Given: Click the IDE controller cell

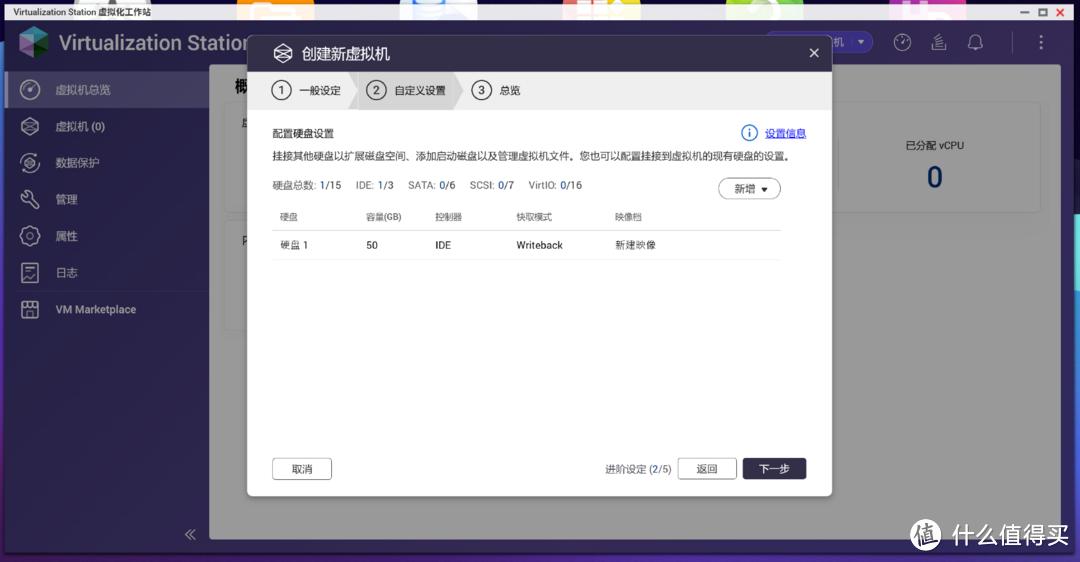Looking at the screenshot, I should pyautogui.click(x=443, y=245).
